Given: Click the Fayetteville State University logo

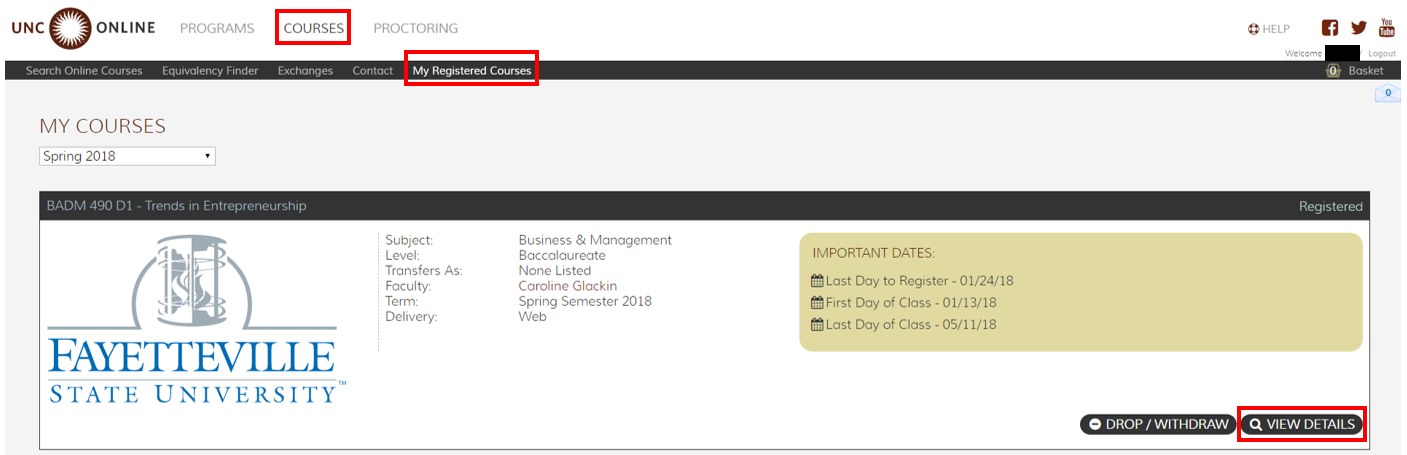Looking at the screenshot, I should tap(196, 320).
